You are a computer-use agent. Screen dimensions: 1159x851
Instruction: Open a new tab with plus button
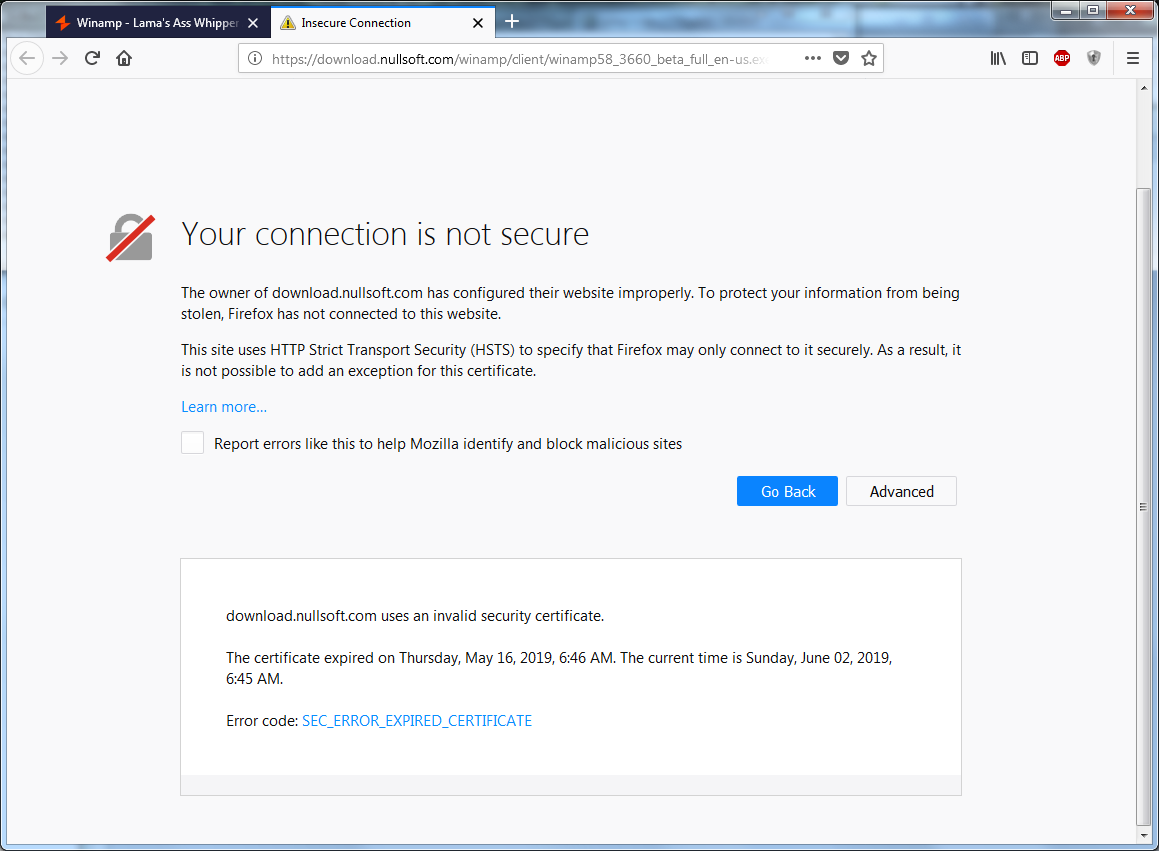(512, 21)
